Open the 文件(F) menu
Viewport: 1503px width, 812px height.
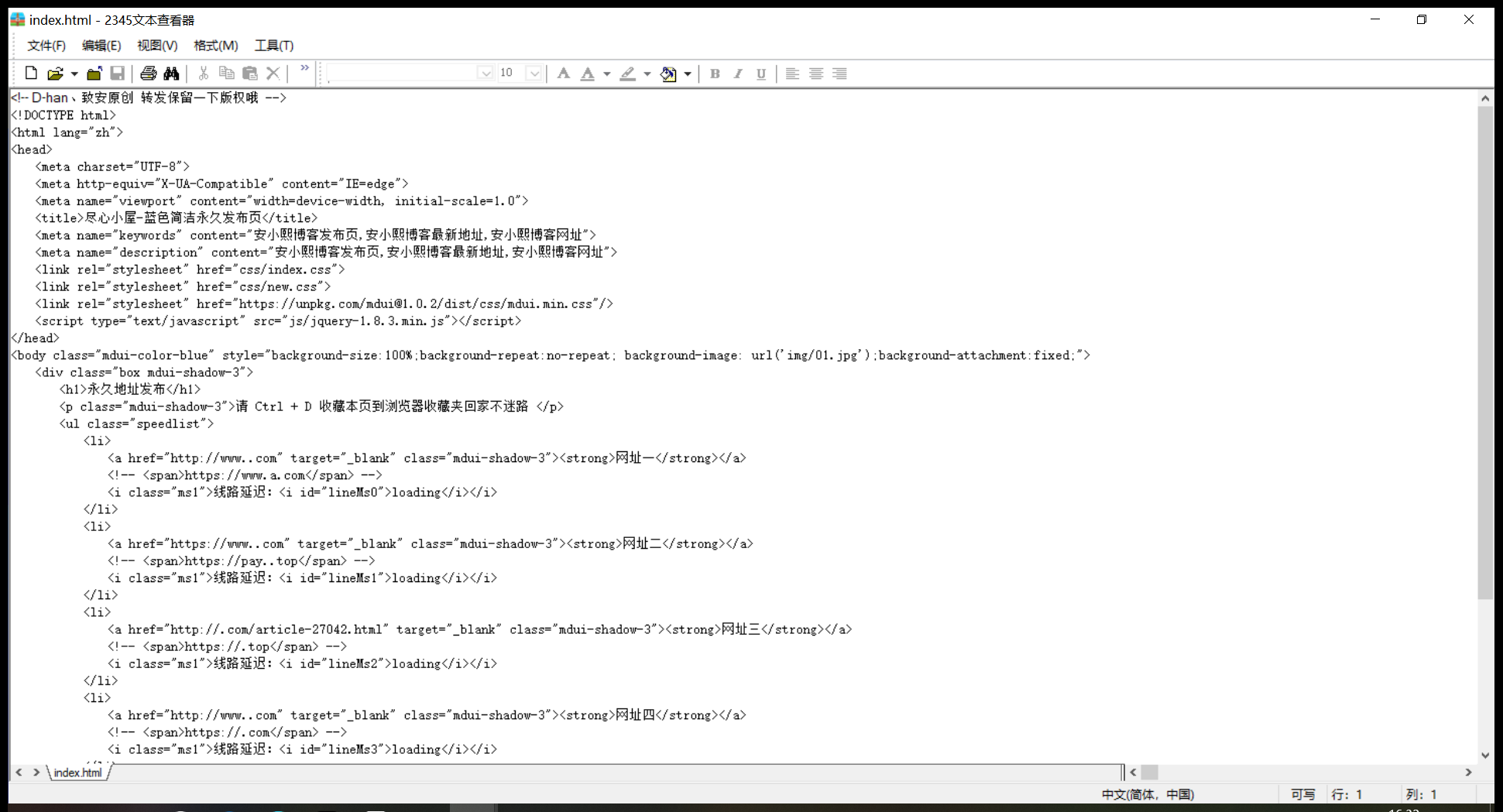(x=46, y=46)
